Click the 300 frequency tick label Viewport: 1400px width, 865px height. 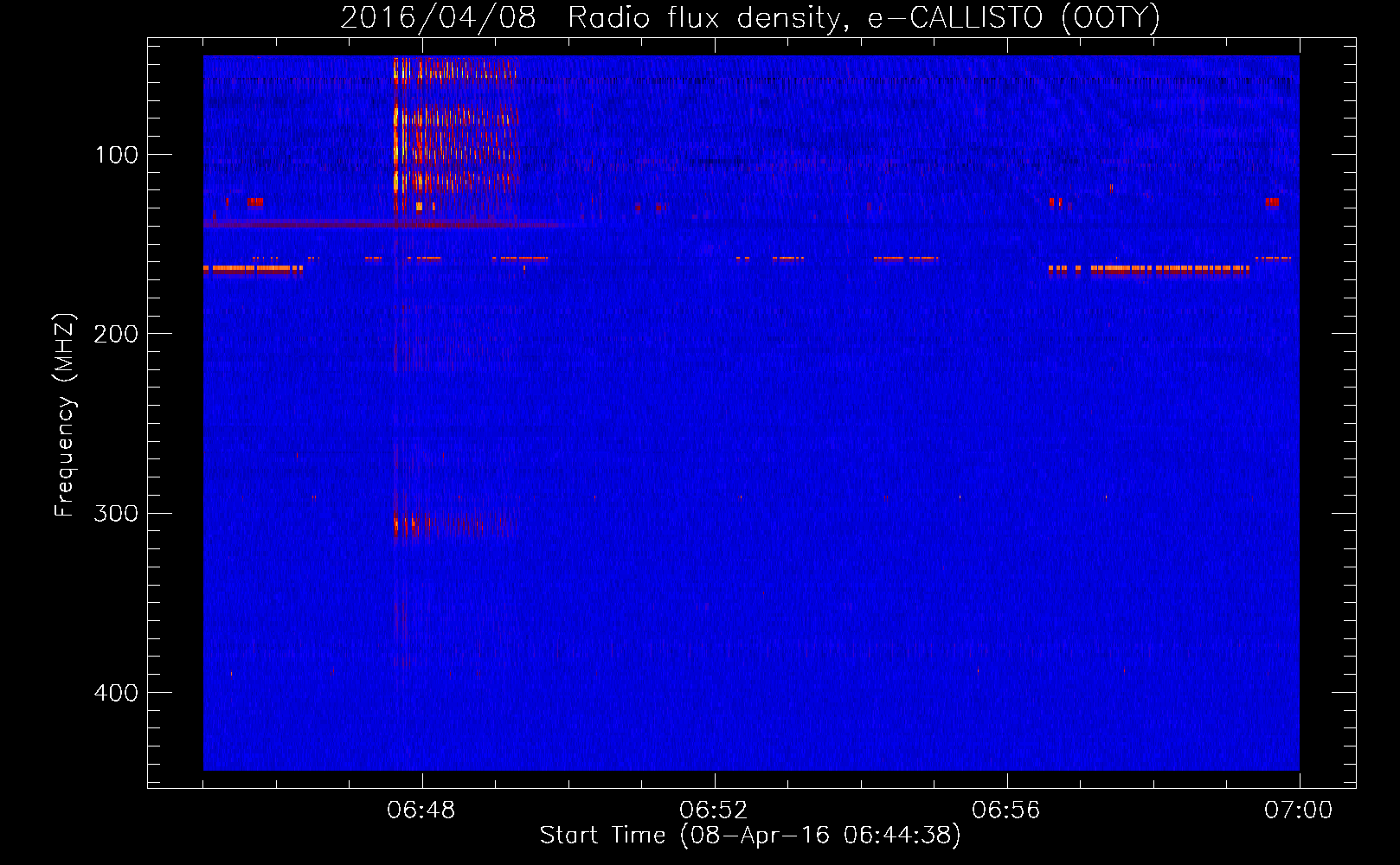point(116,513)
